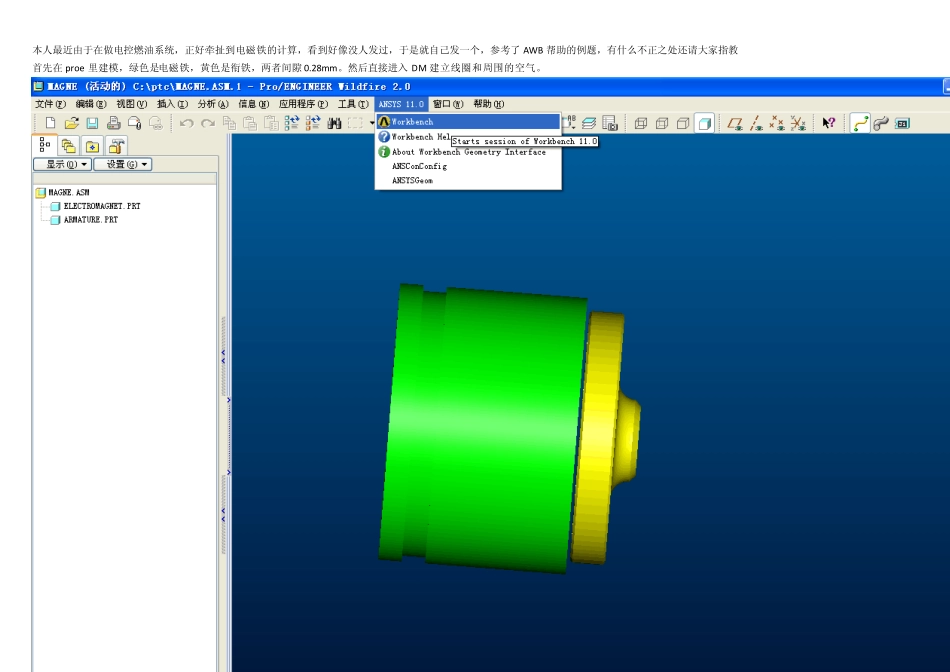Screen dimensions: 950x672
Task: Switch to the model tree tab
Action: [45, 145]
